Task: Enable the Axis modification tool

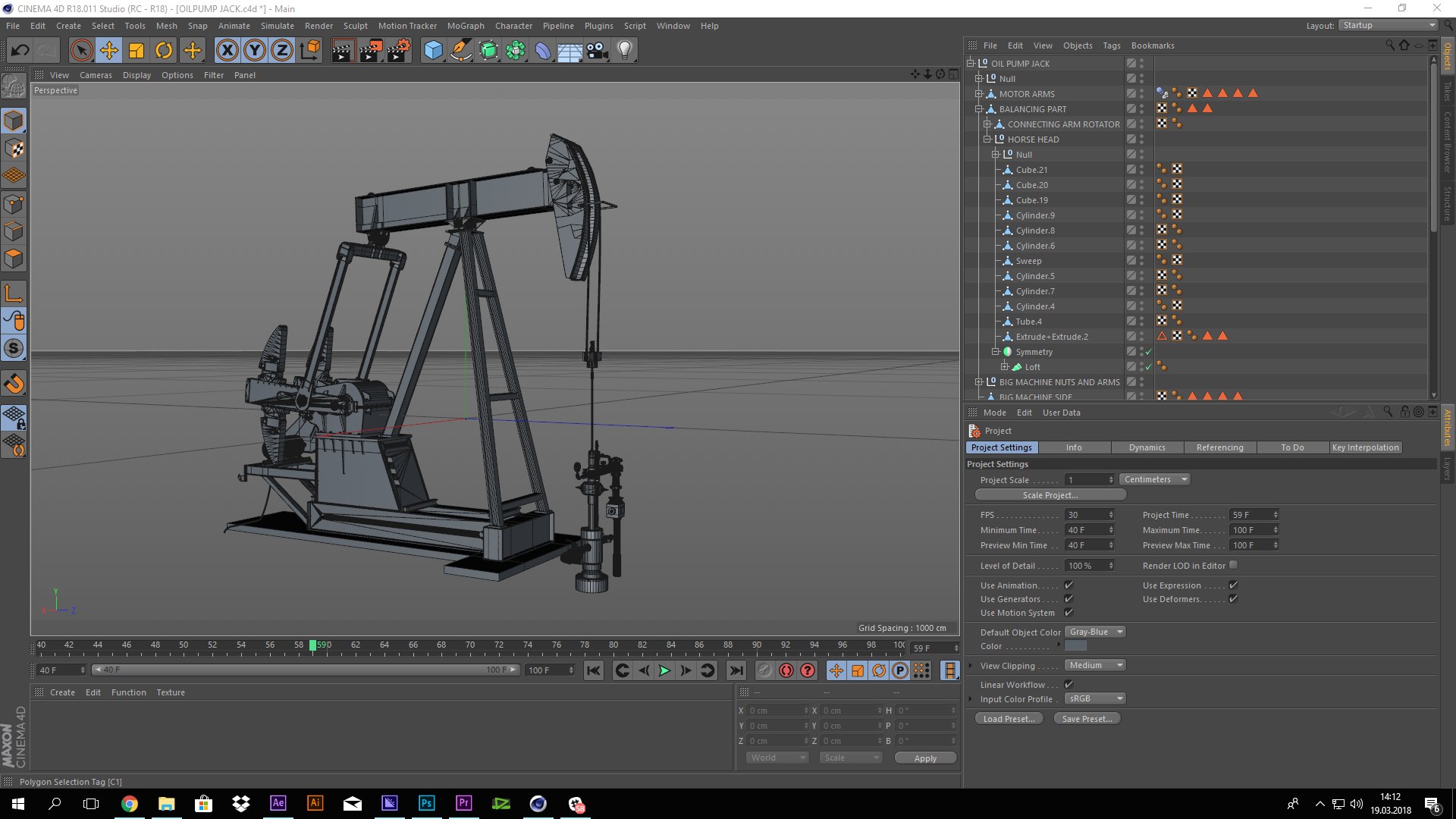Action: coord(14,293)
